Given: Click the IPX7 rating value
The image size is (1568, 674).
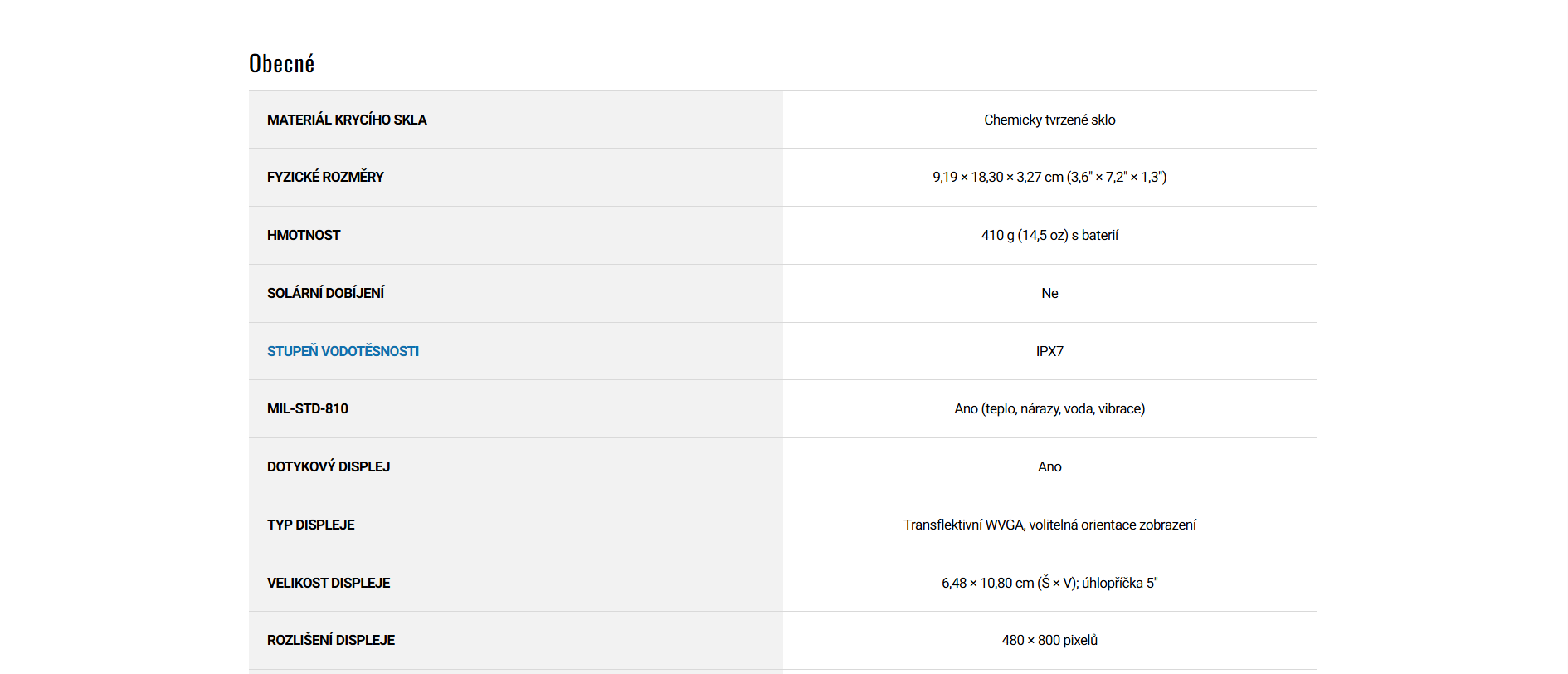Looking at the screenshot, I should (x=1049, y=351).
